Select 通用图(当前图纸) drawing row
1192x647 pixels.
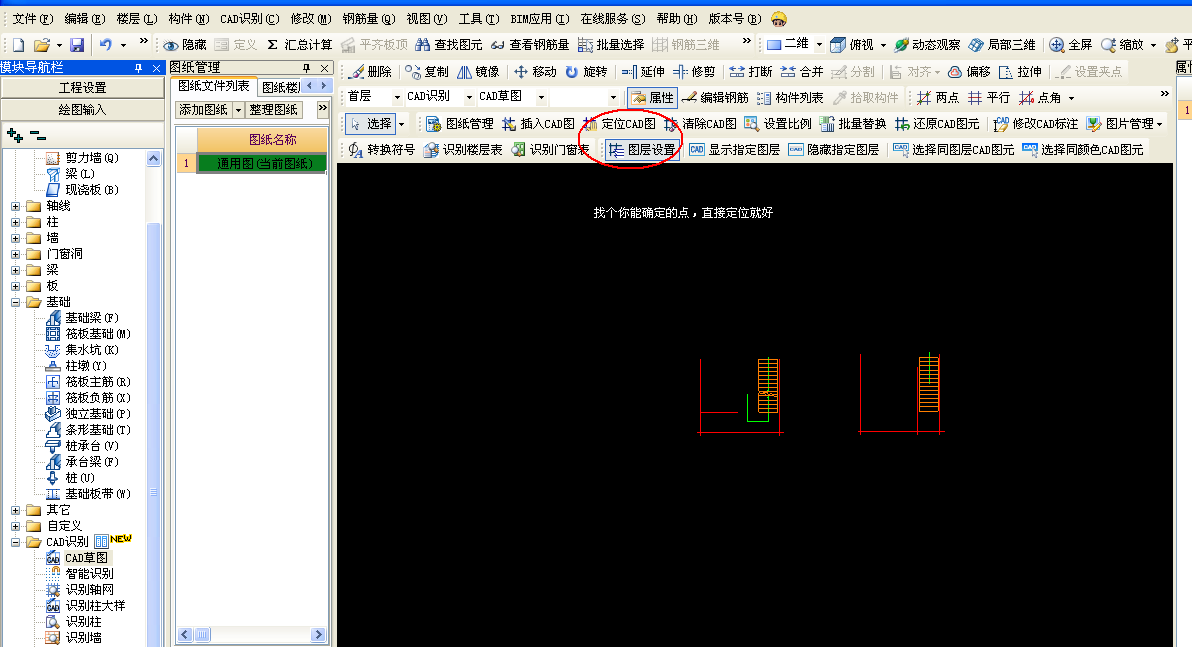click(262, 163)
